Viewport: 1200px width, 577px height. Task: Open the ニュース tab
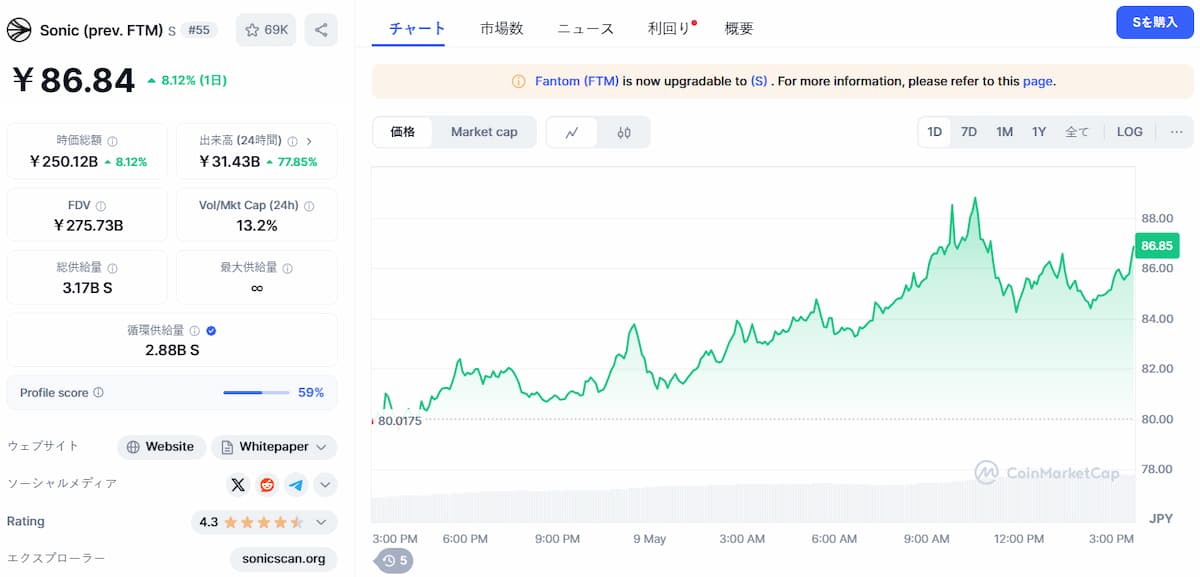coord(585,29)
